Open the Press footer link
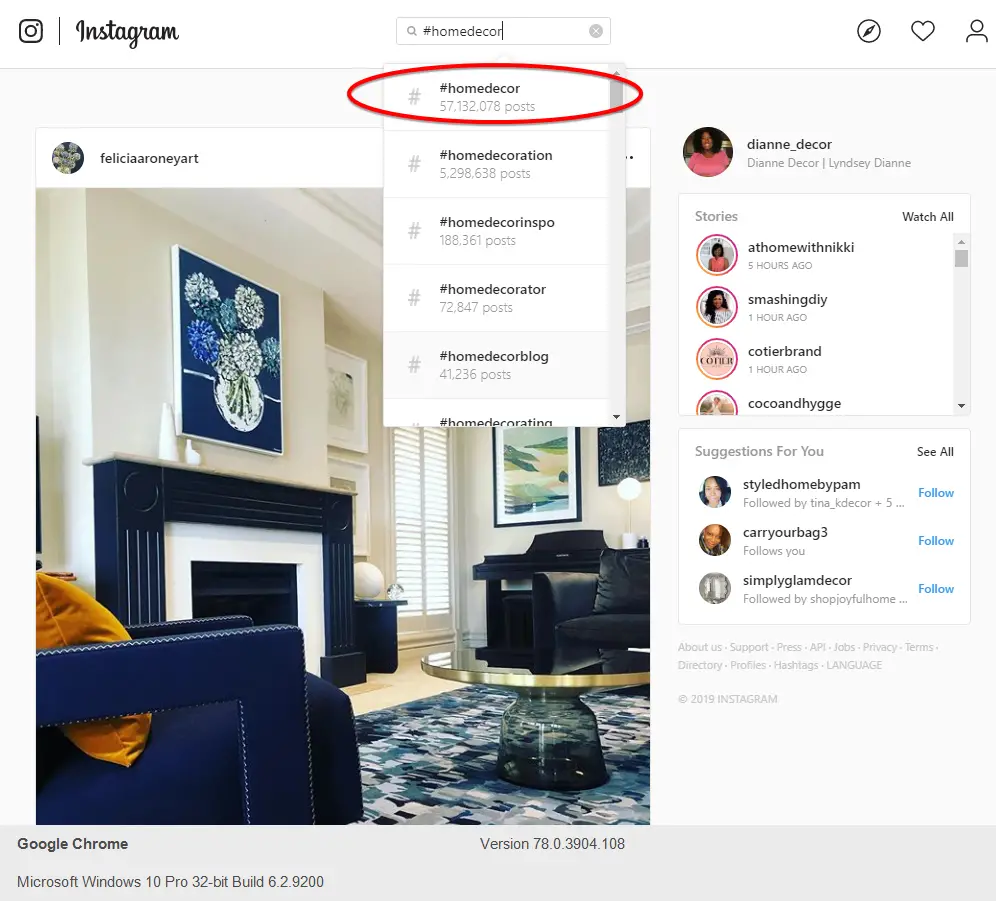The width and height of the screenshot is (996, 901). (789, 647)
